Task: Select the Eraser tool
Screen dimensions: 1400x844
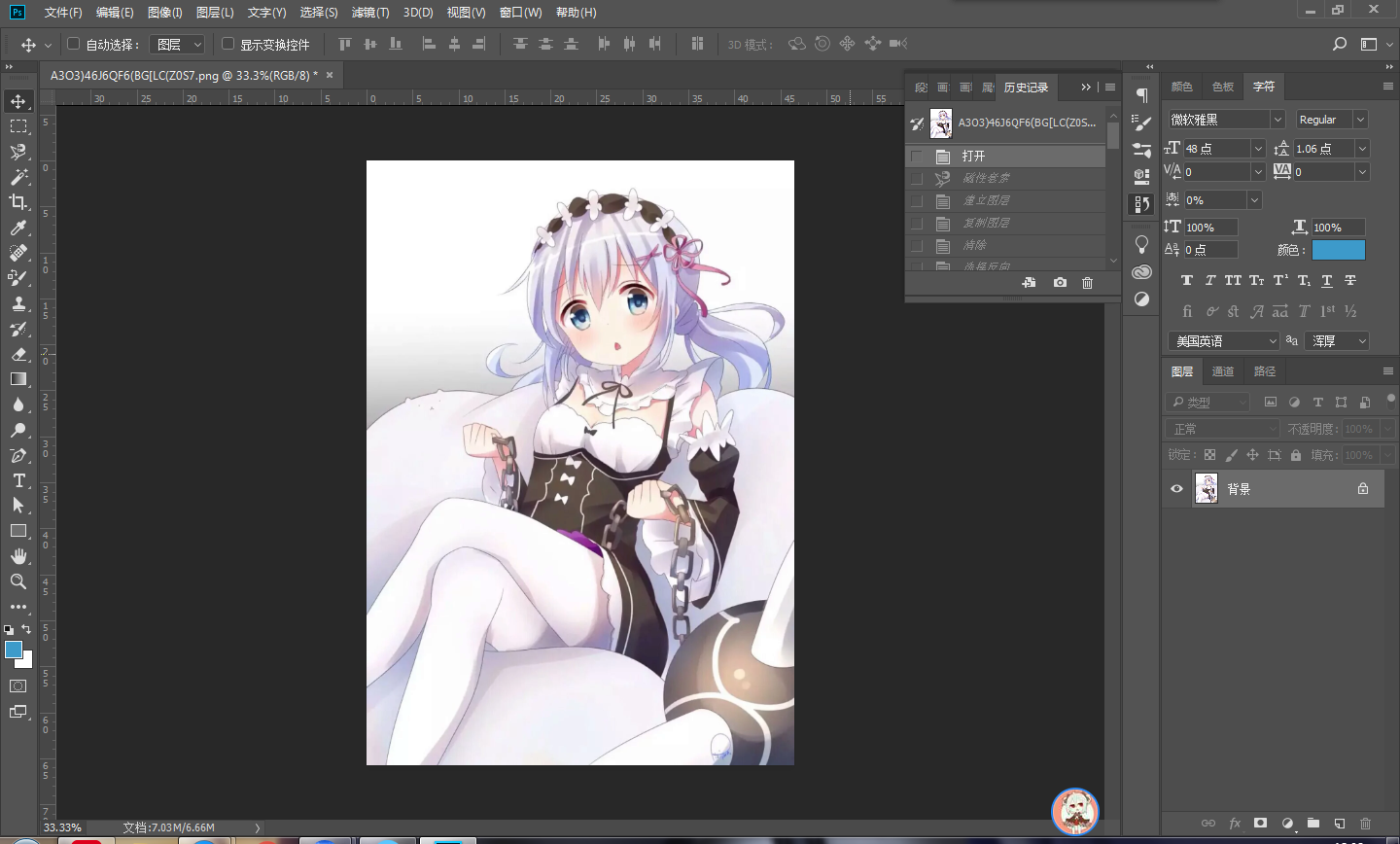Action: (x=18, y=354)
